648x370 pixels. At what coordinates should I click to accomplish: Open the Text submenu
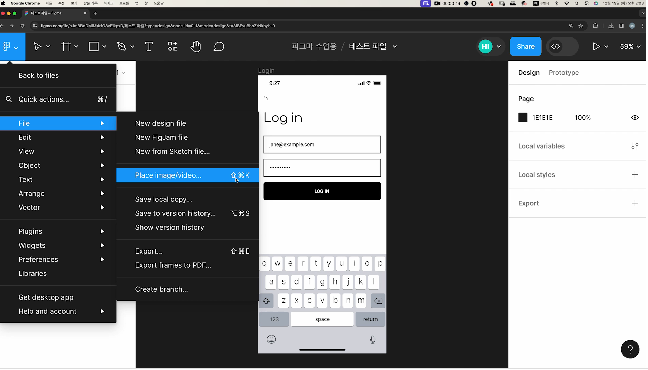point(58,179)
